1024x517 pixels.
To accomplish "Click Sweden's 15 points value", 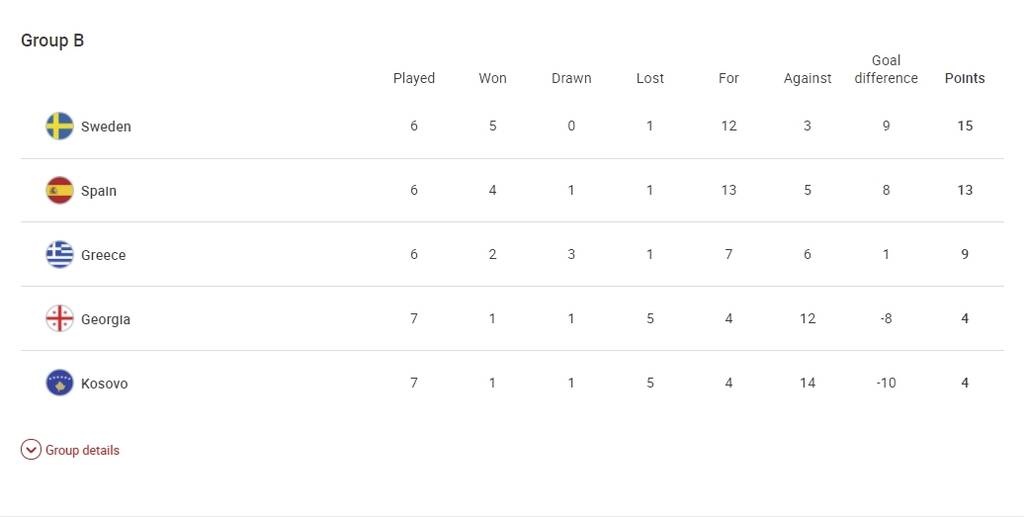I will [x=965, y=126].
